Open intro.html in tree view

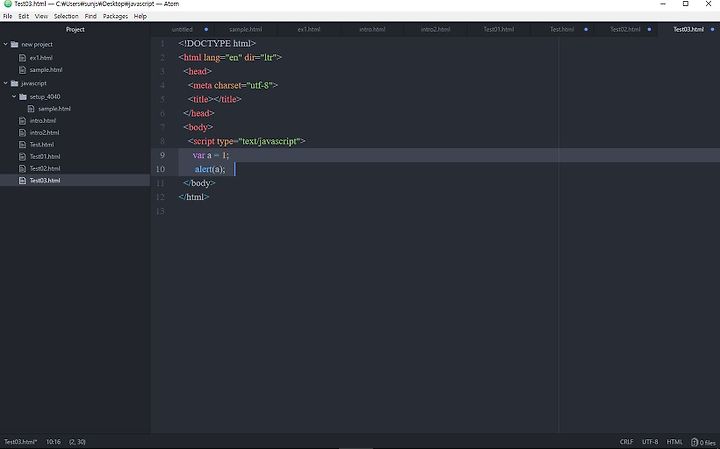point(43,121)
